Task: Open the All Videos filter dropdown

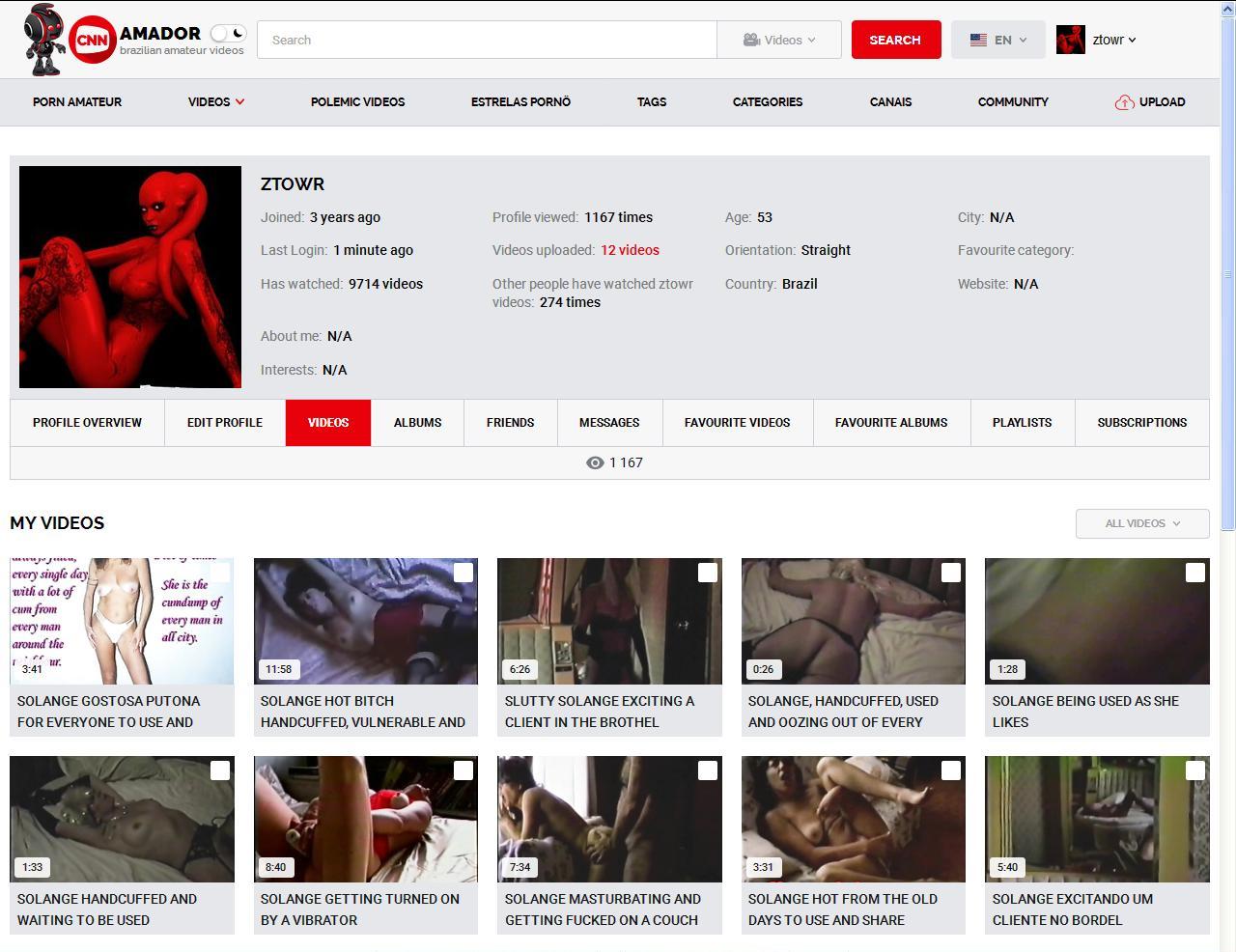Action: click(1142, 523)
